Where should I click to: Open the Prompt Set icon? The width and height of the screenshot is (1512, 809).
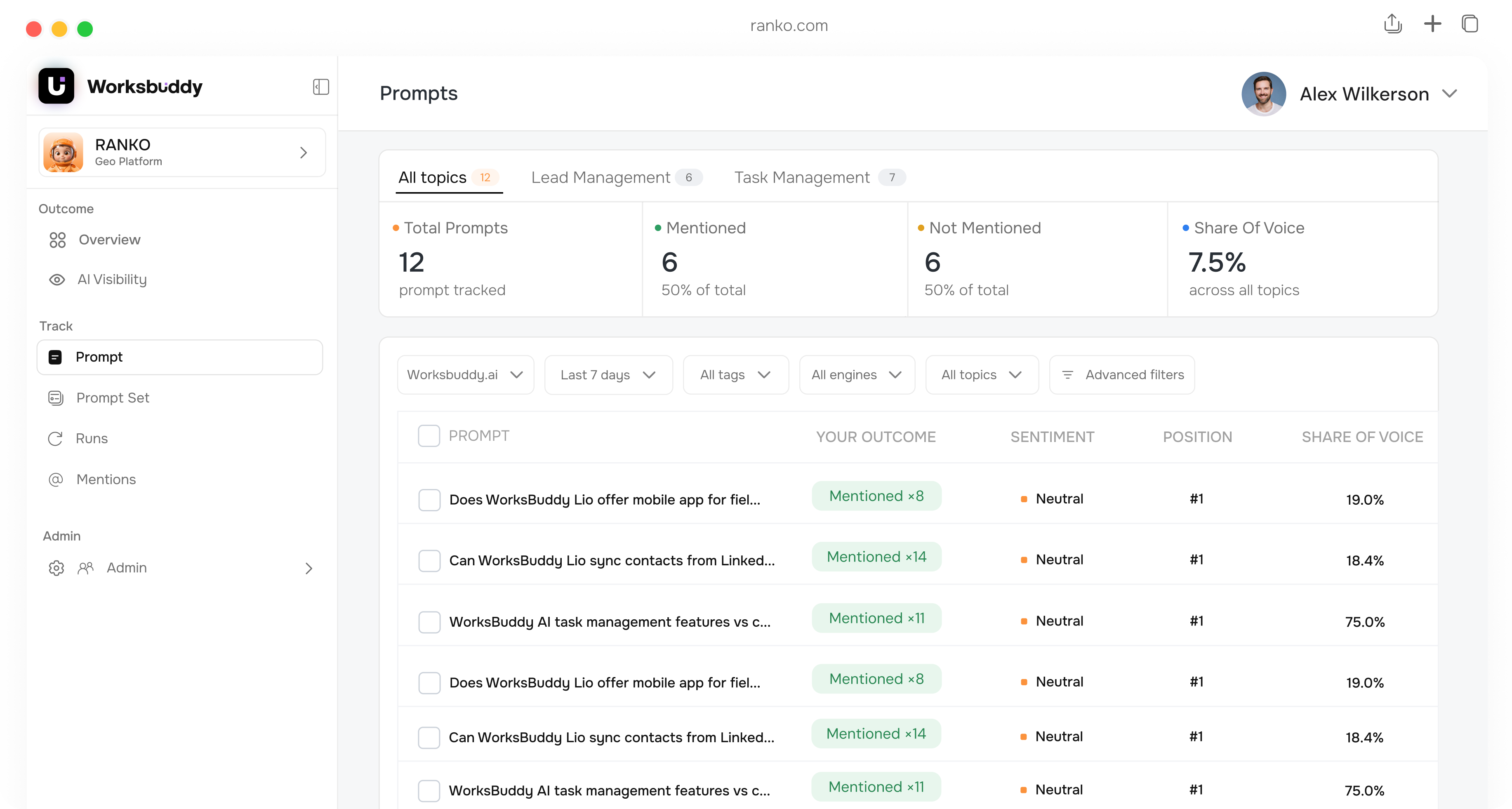coord(56,398)
